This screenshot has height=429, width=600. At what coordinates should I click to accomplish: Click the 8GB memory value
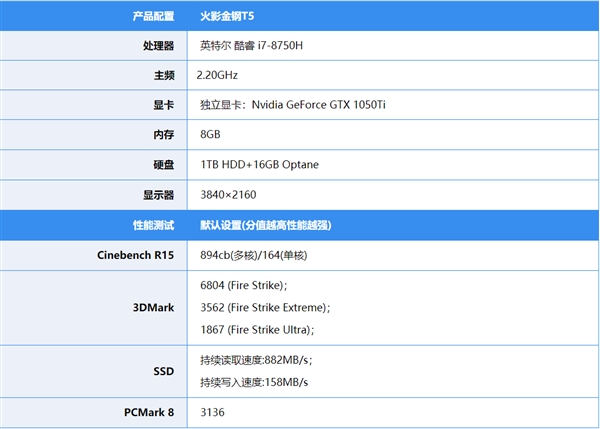tap(210, 134)
